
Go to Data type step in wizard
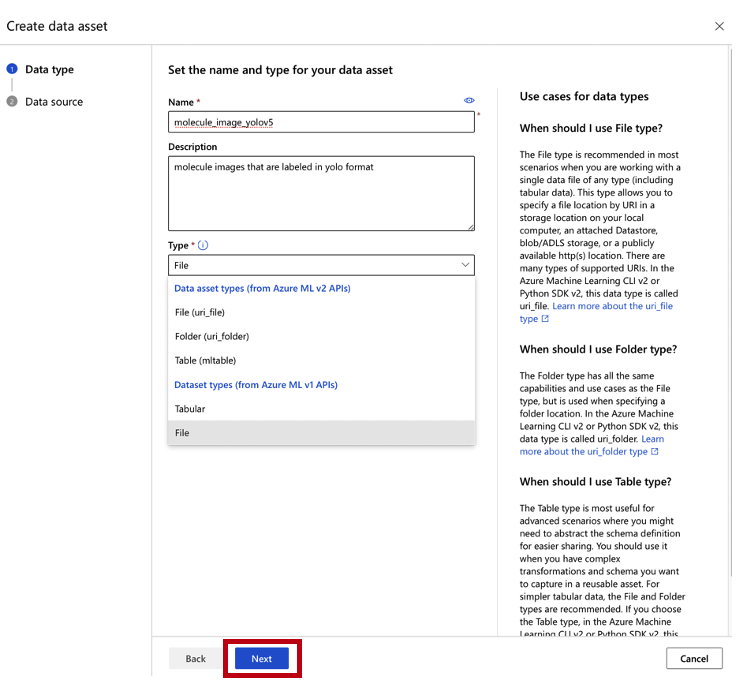(40, 70)
